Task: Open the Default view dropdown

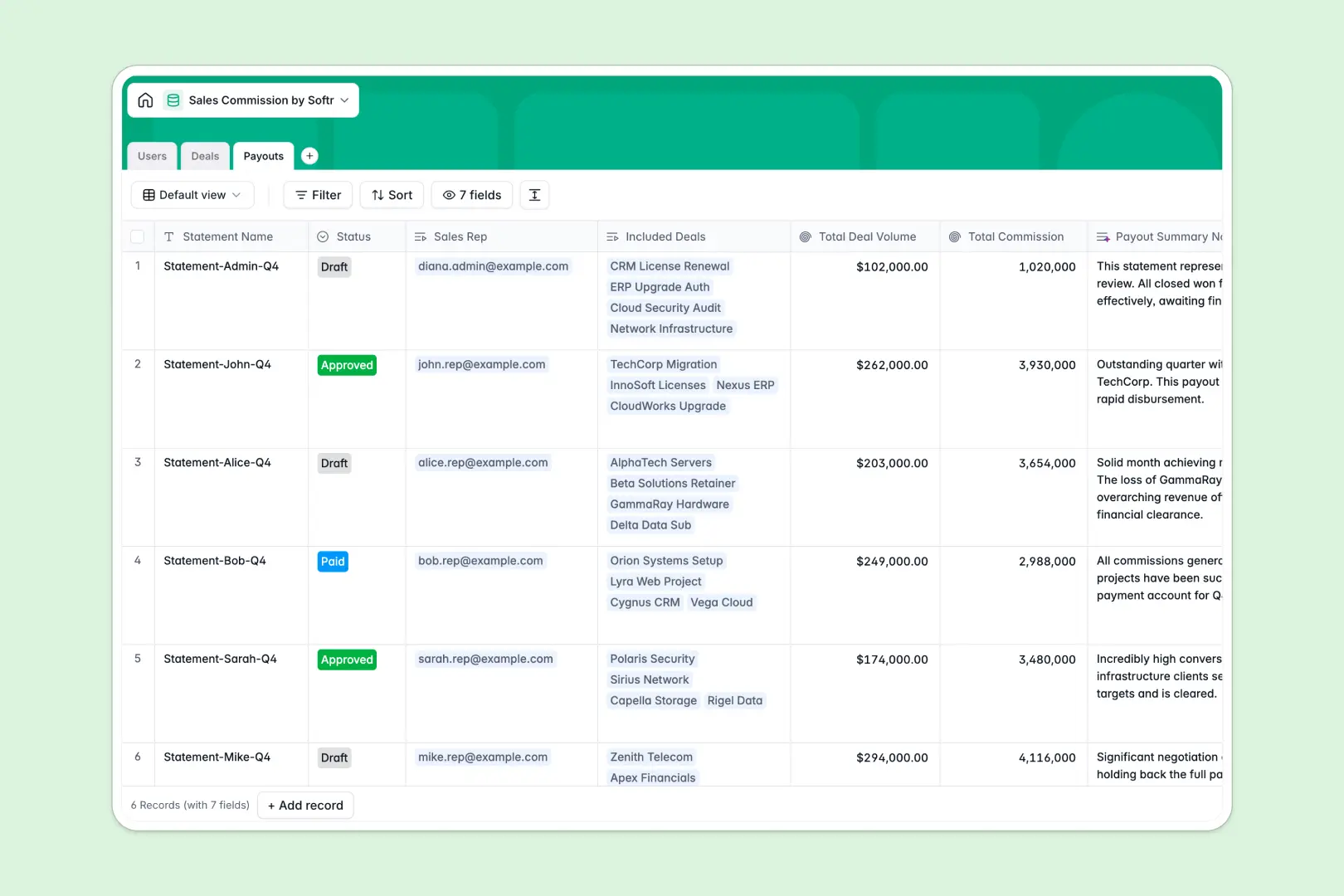Action: (192, 195)
